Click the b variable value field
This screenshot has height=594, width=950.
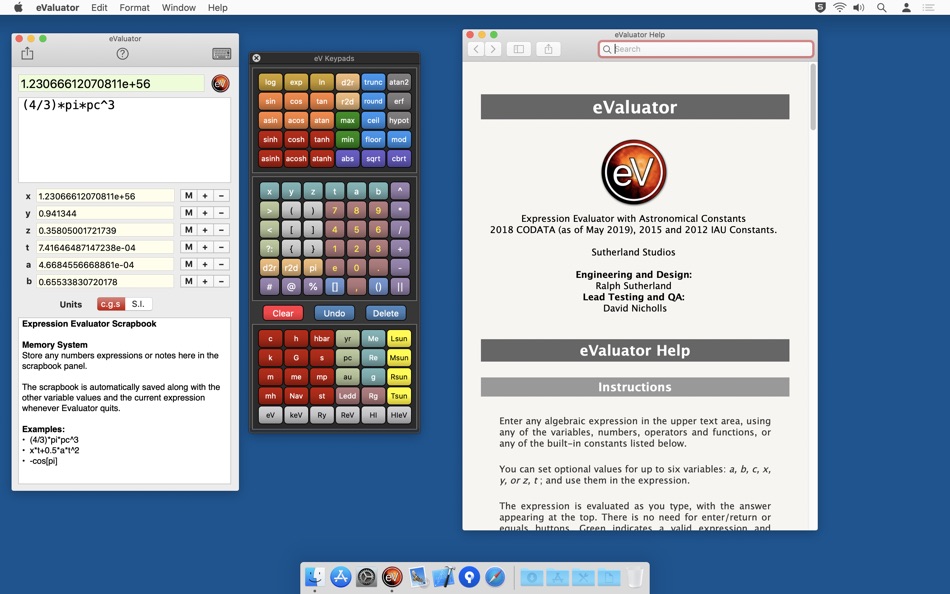(x=105, y=281)
